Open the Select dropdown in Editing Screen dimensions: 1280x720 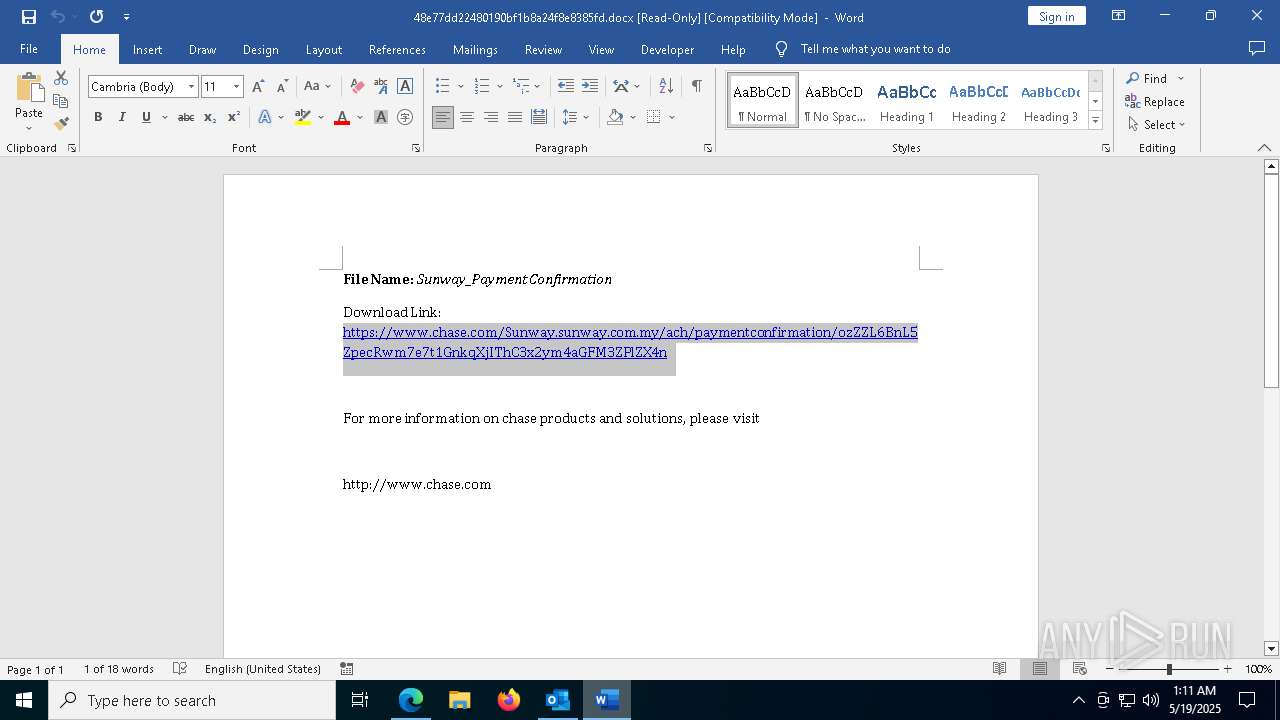click(1155, 125)
